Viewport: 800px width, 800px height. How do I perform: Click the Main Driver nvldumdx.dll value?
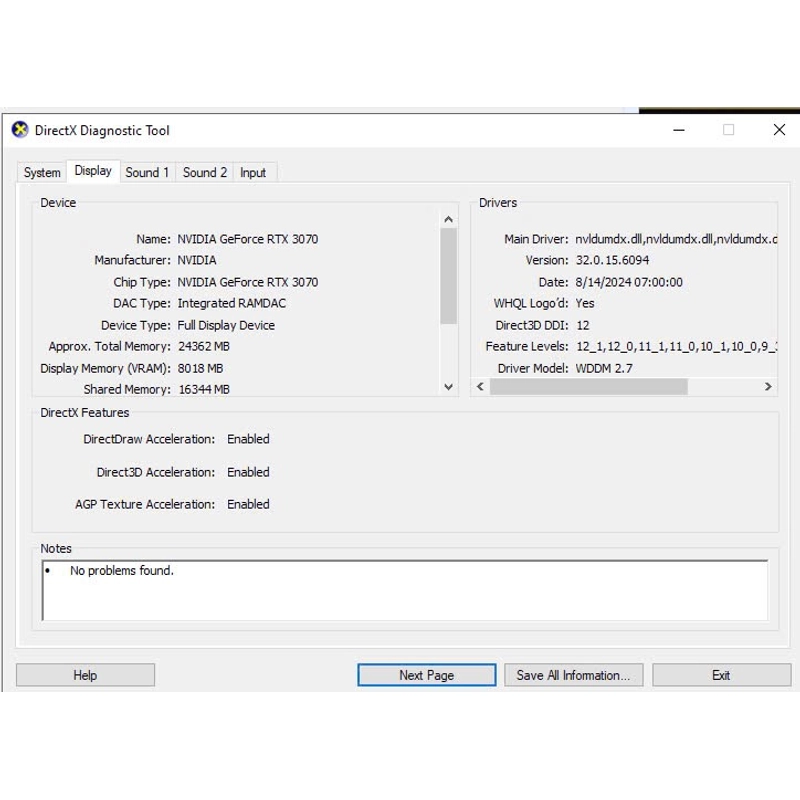[x=676, y=239]
